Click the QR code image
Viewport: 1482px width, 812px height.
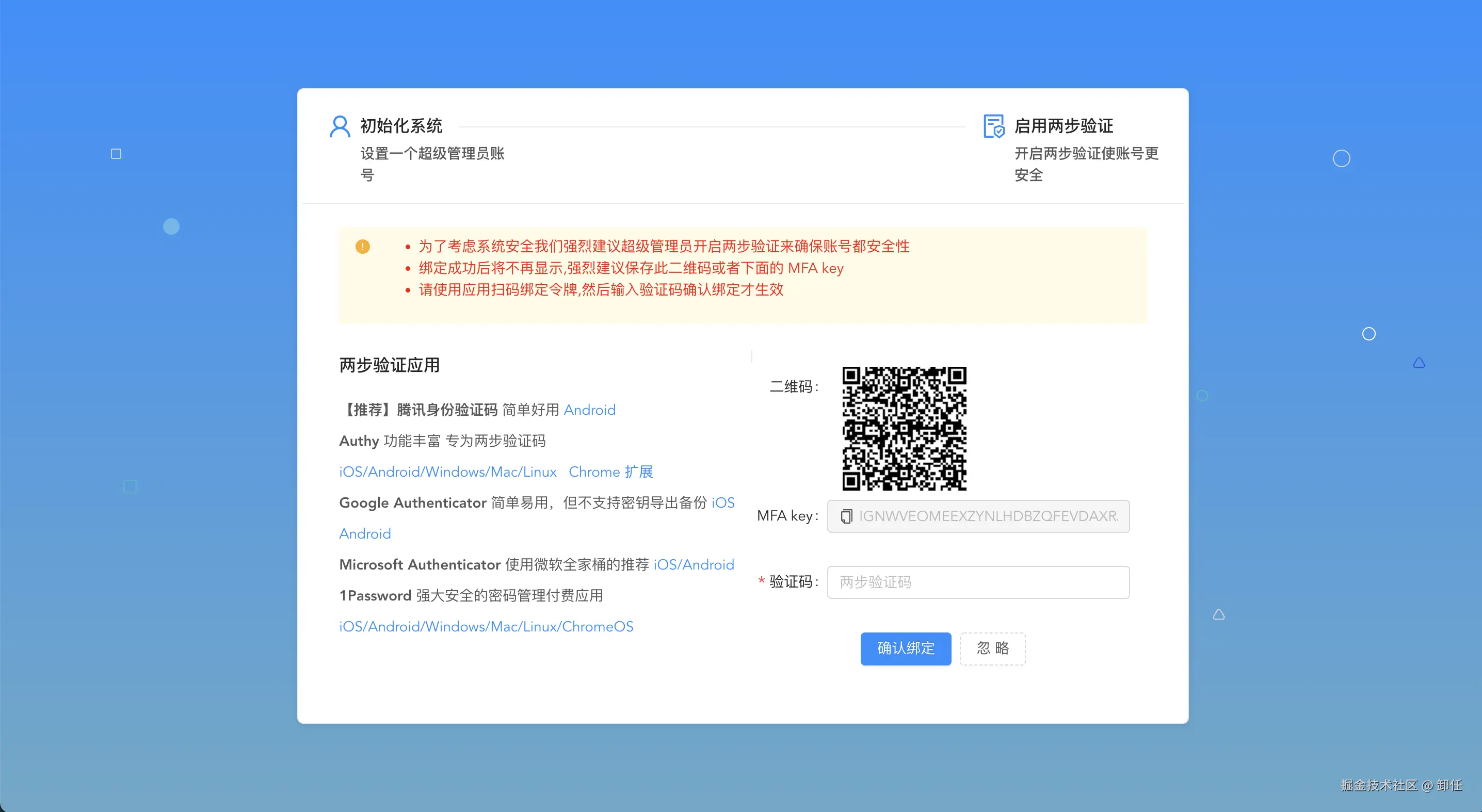coord(904,428)
